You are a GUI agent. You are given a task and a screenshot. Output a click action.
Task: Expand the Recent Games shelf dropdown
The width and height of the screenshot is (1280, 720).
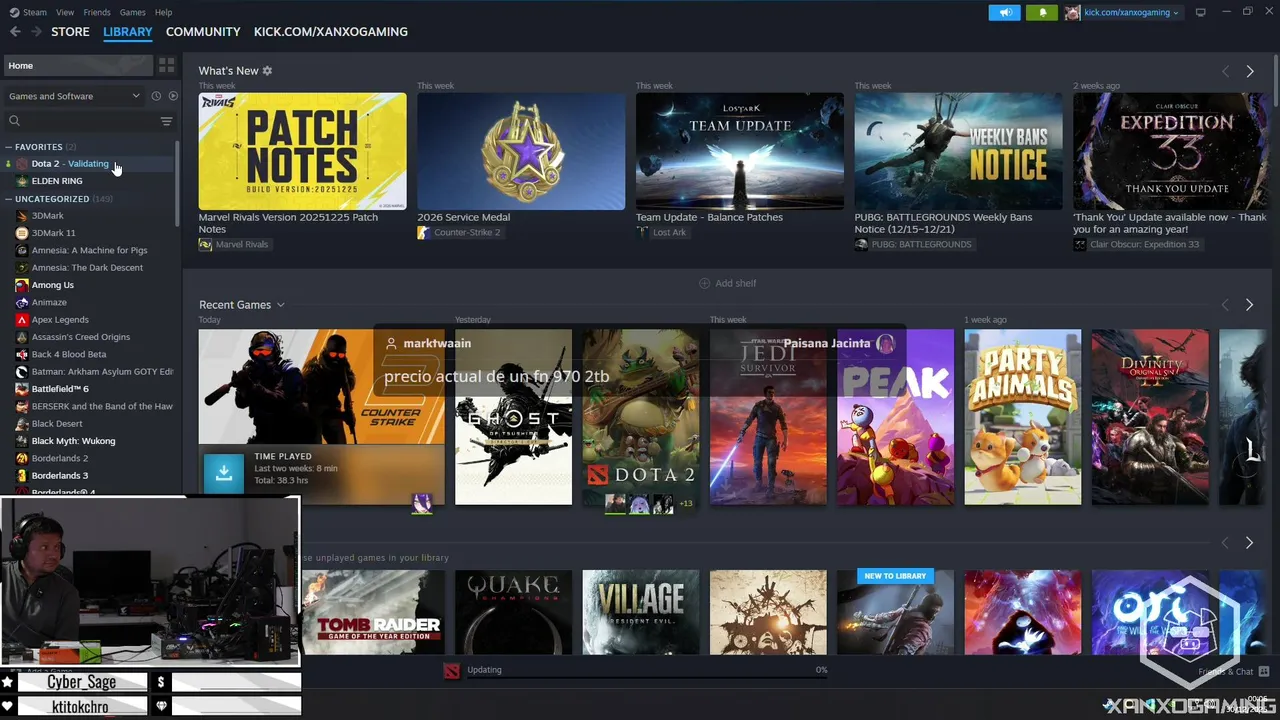[x=281, y=305]
